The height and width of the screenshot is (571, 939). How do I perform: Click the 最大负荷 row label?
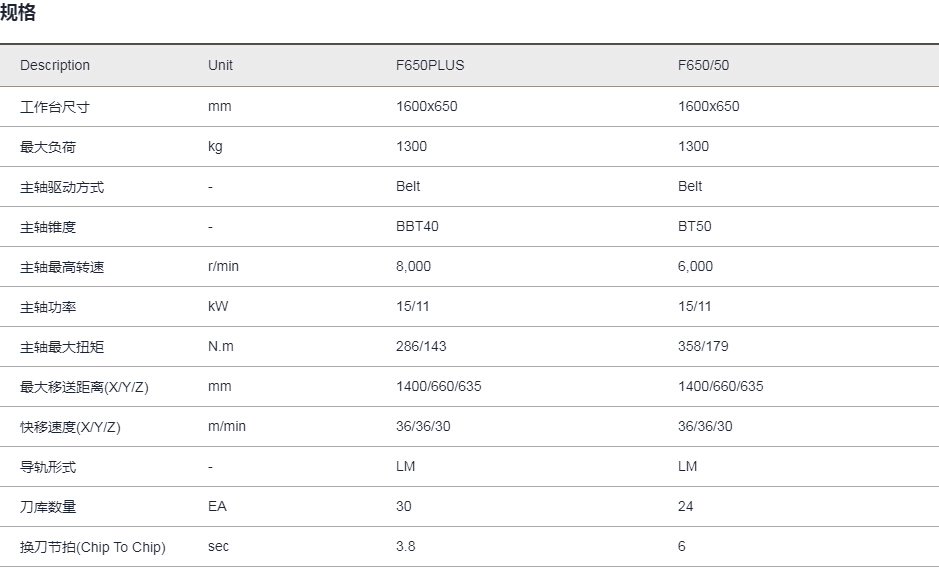(x=48, y=147)
